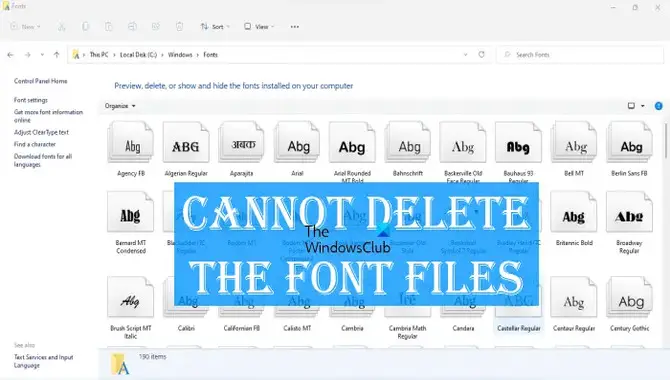Go to Control Panel Home
The image size is (670, 380).
coord(41,81)
